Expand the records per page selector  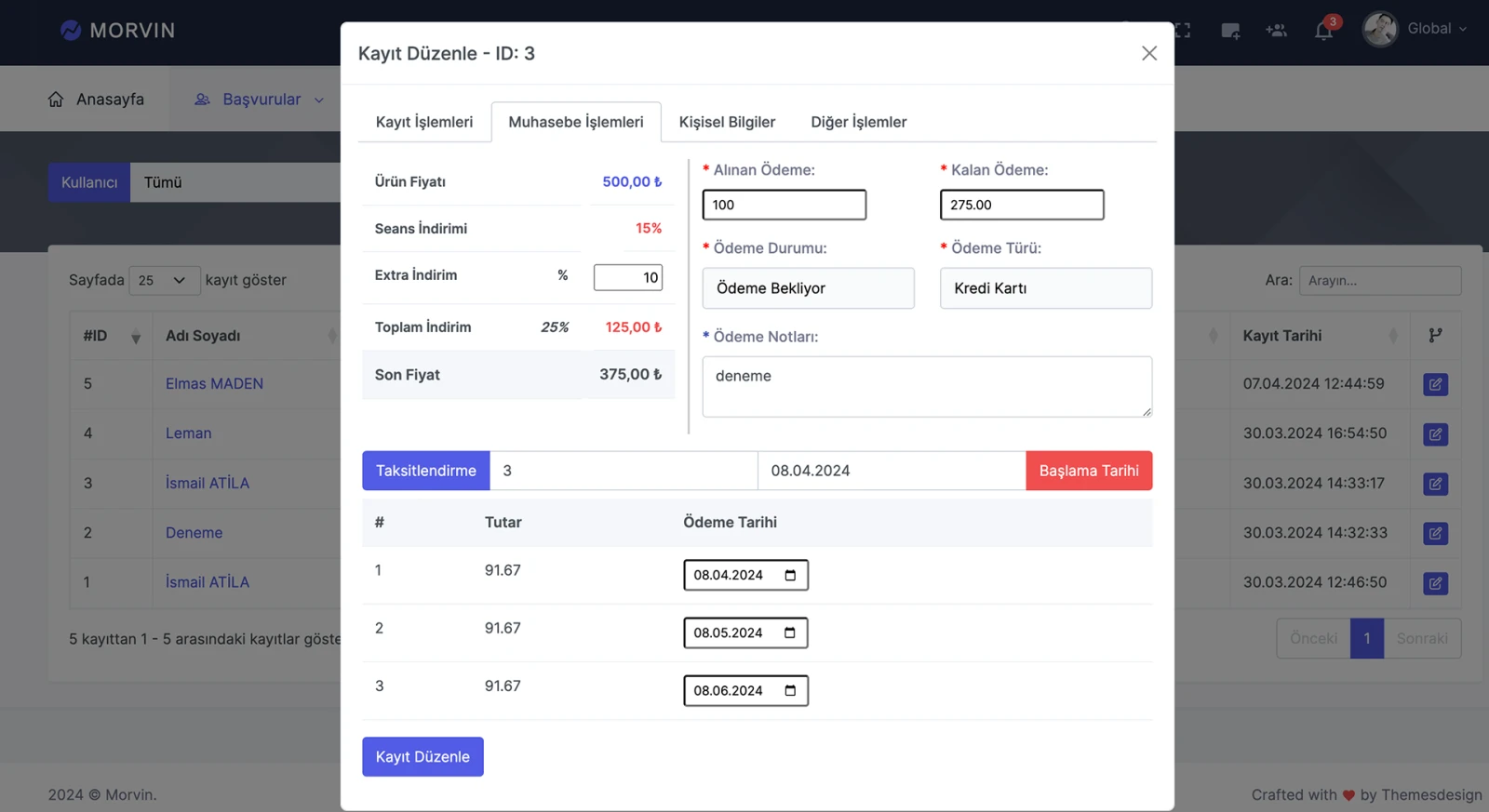coord(164,280)
